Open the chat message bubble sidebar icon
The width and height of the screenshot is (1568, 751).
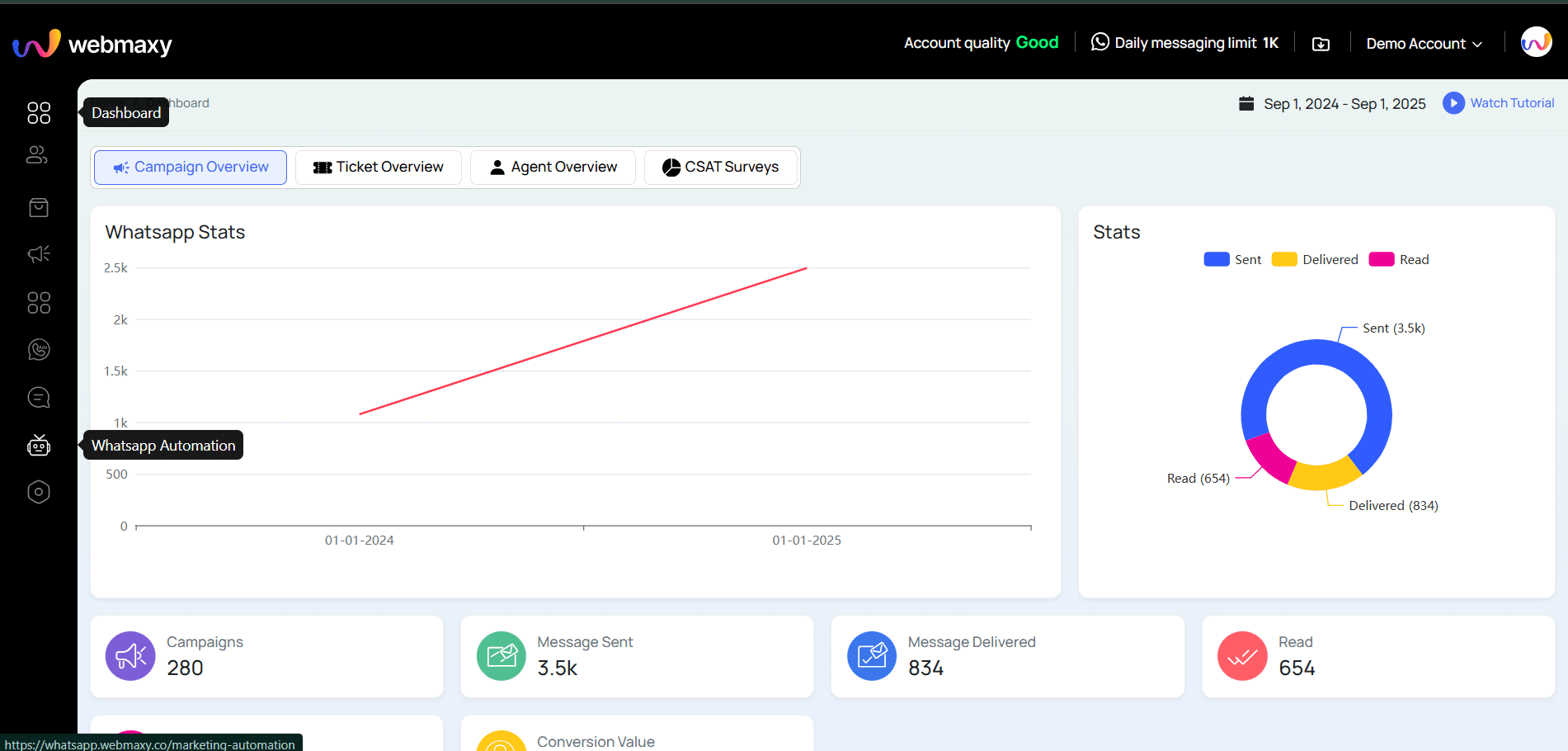pos(39,398)
